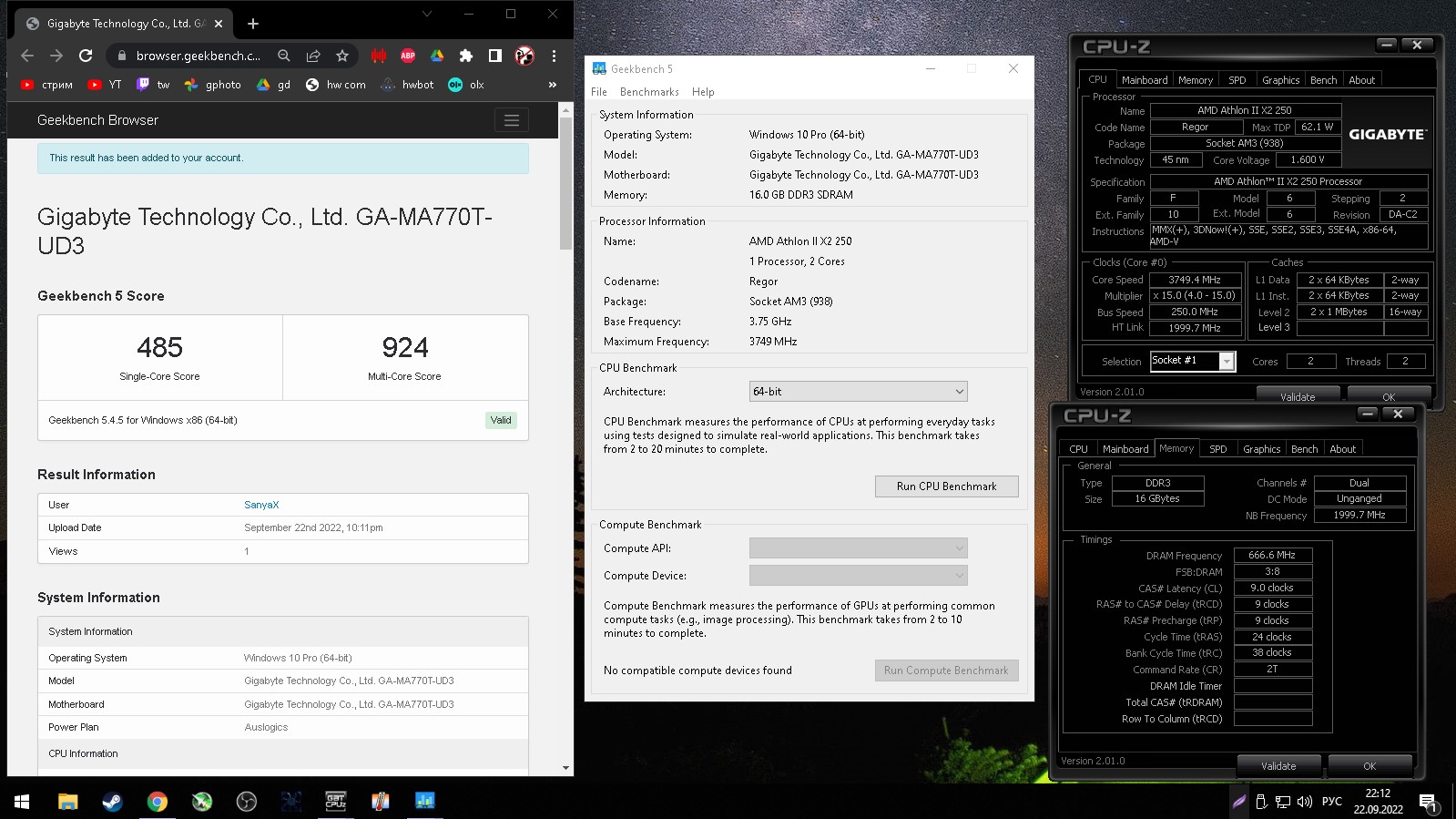Click the zoom magnifier icon in address bar
This screenshot has width=1456, height=819.
pos(284,56)
